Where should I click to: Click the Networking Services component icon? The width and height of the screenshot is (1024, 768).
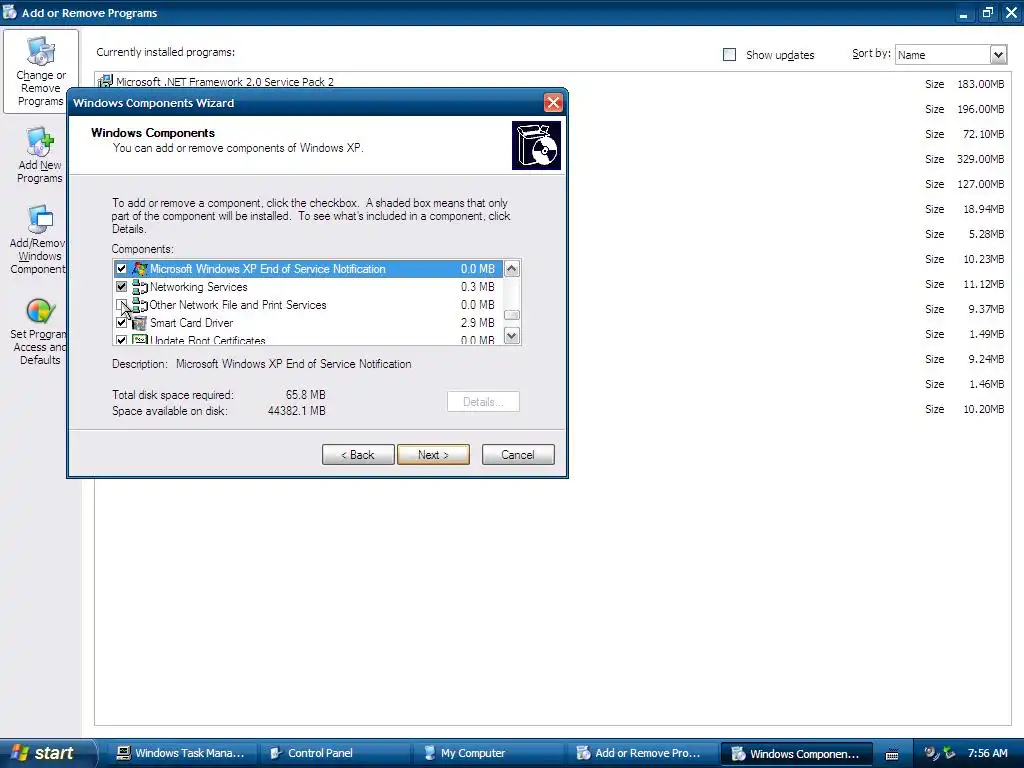click(139, 287)
